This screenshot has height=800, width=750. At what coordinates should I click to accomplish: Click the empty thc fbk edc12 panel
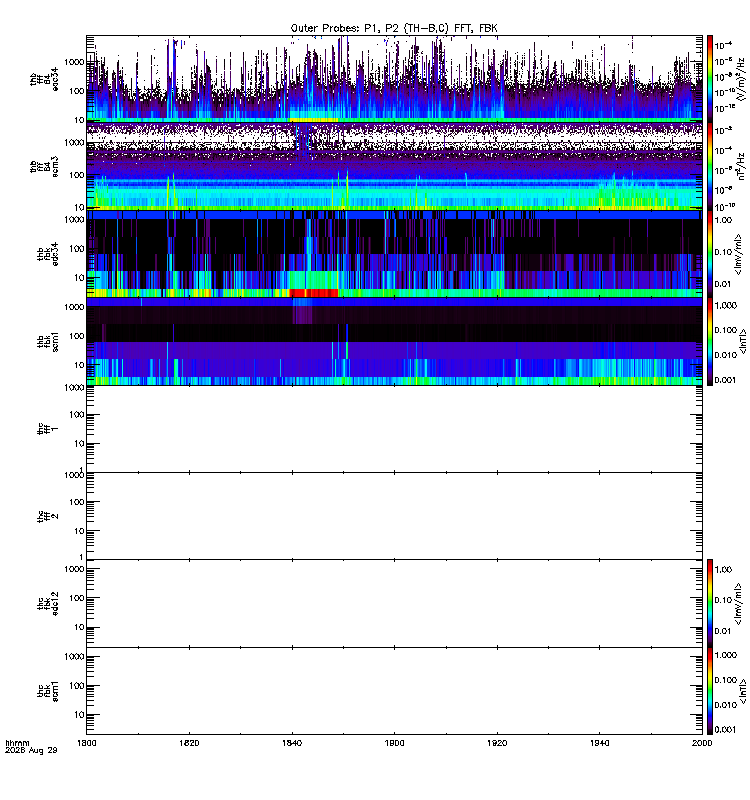tap(394, 604)
